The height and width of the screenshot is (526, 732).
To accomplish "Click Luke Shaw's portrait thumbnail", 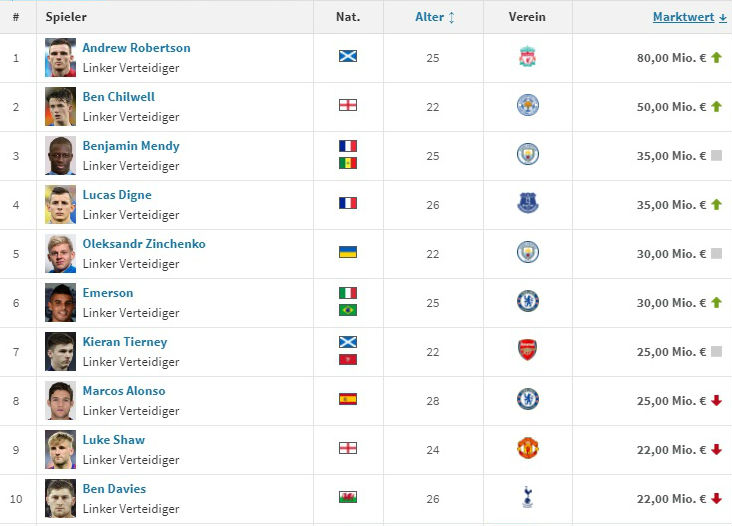I will coord(60,449).
